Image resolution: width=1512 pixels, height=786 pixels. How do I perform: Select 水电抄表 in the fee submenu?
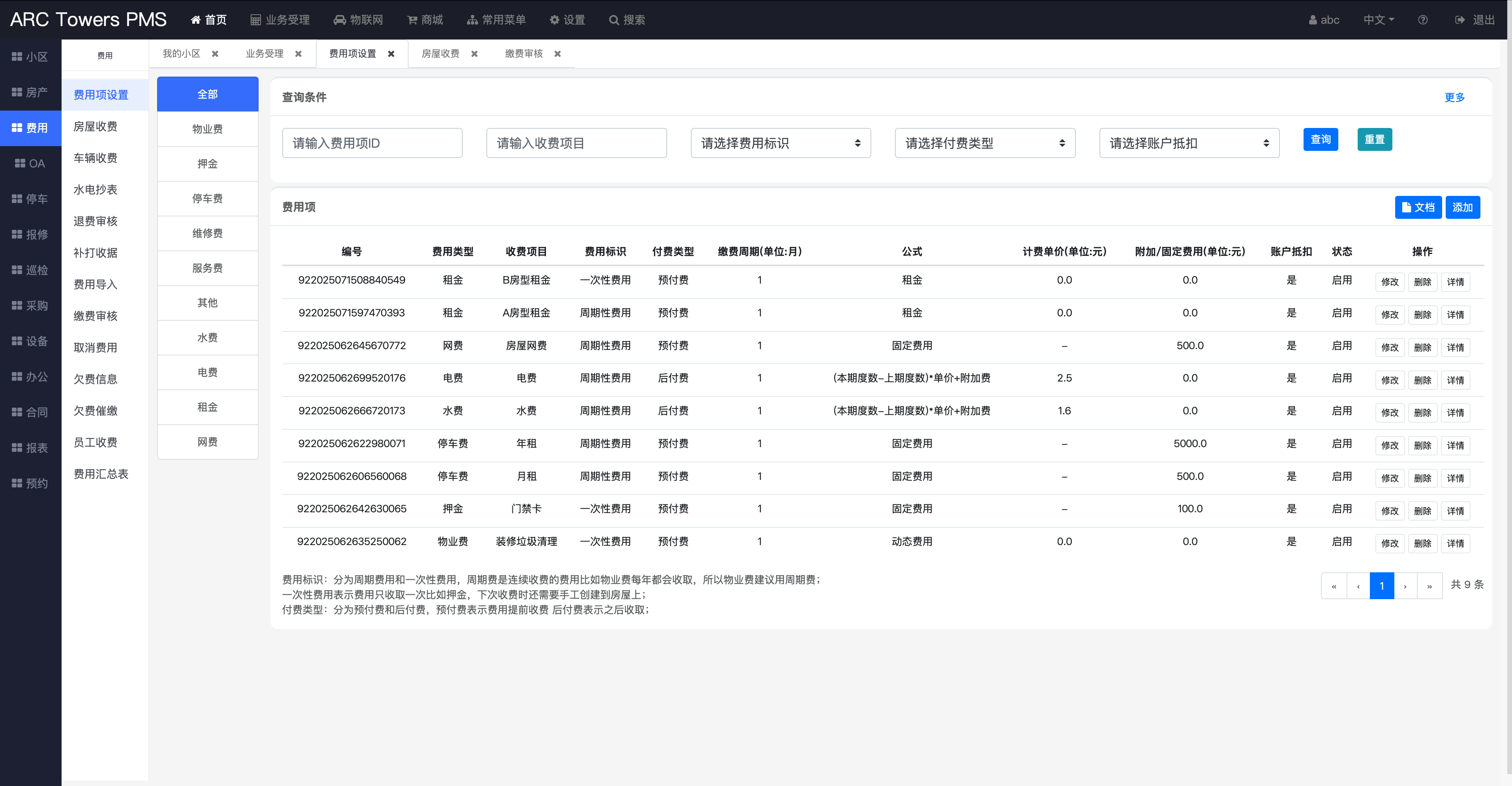coord(95,190)
